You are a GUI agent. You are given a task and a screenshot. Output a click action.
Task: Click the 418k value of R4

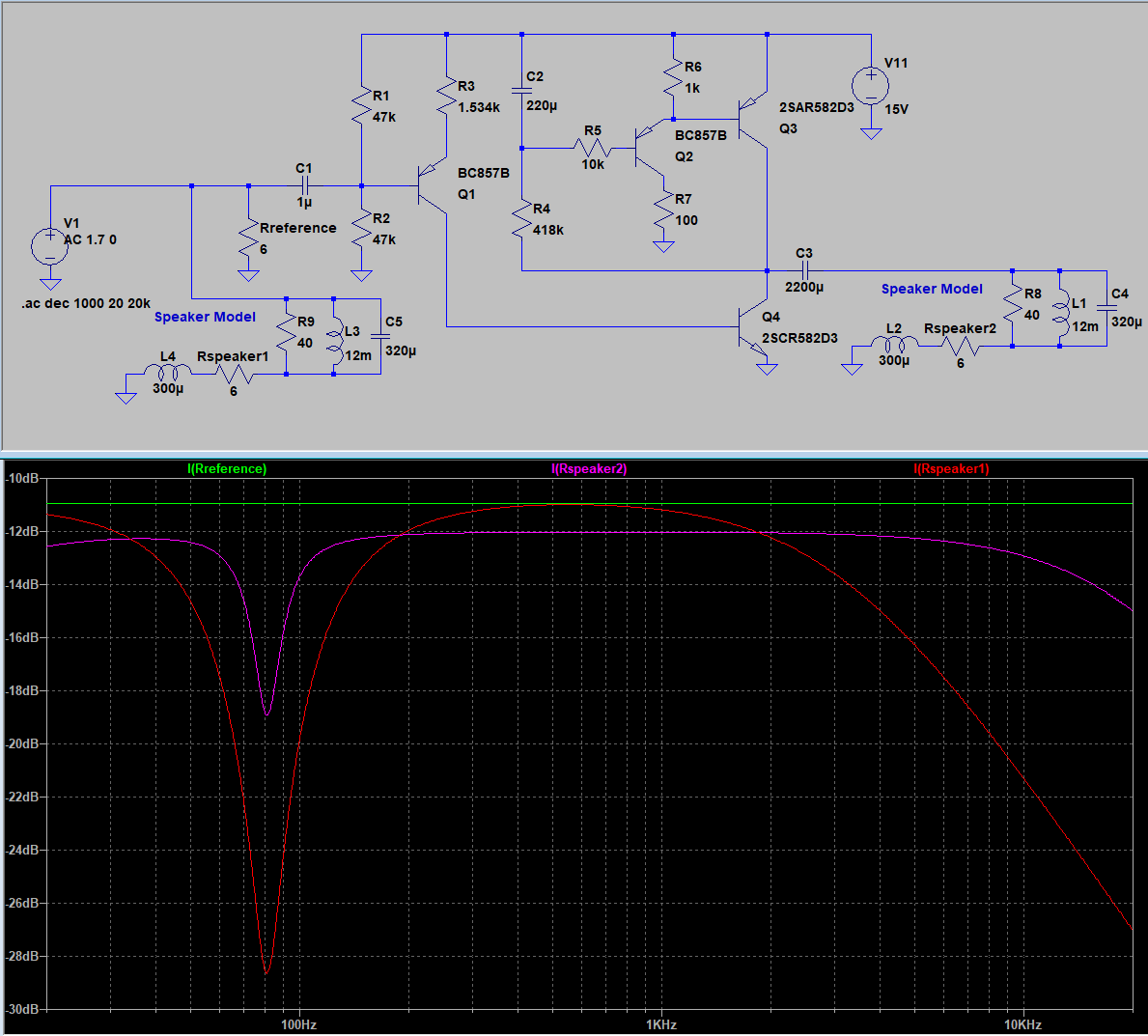548,231
